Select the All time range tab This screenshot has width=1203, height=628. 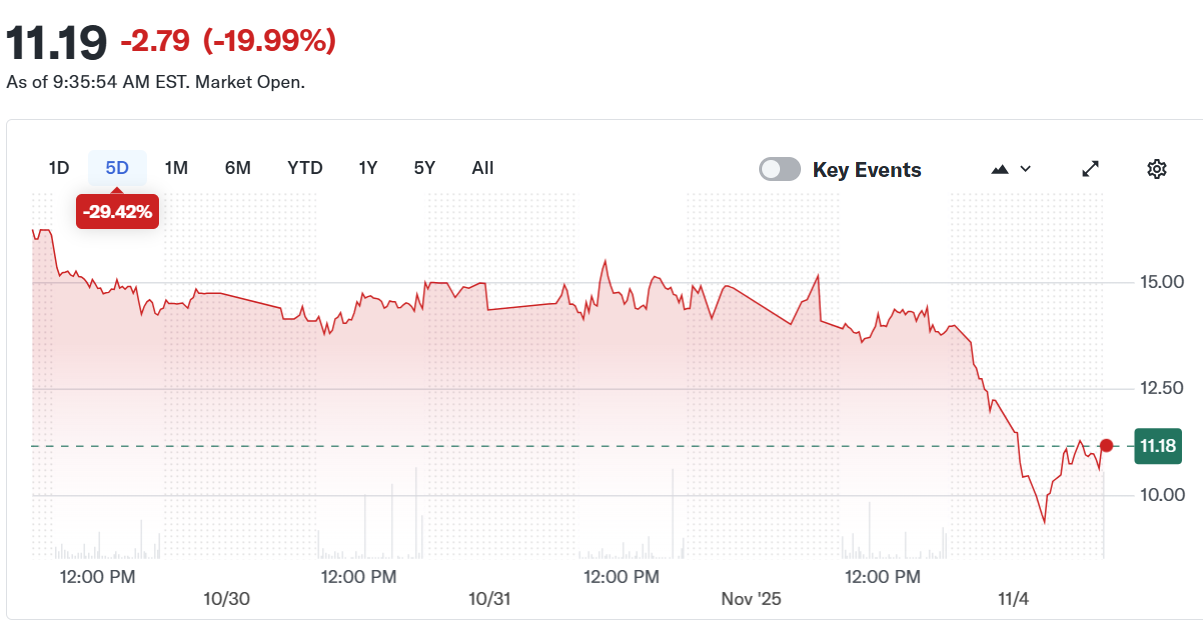click(x=482, y=168)
